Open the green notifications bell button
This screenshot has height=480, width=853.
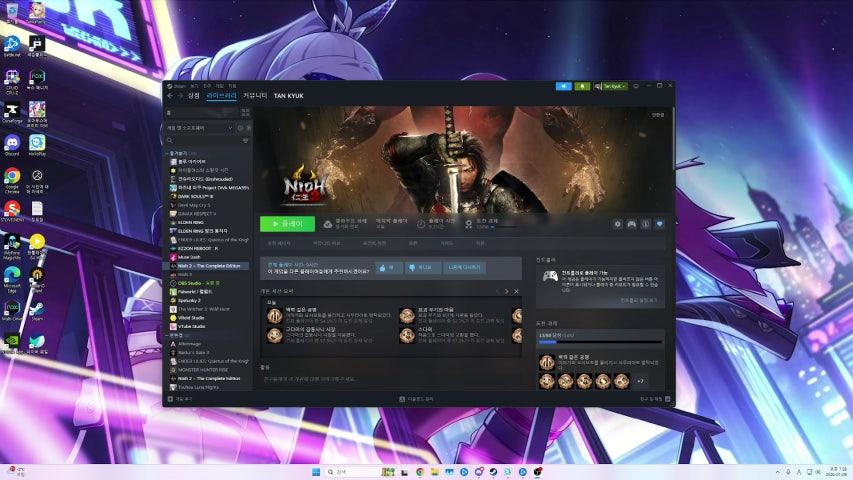click(582, 86)
